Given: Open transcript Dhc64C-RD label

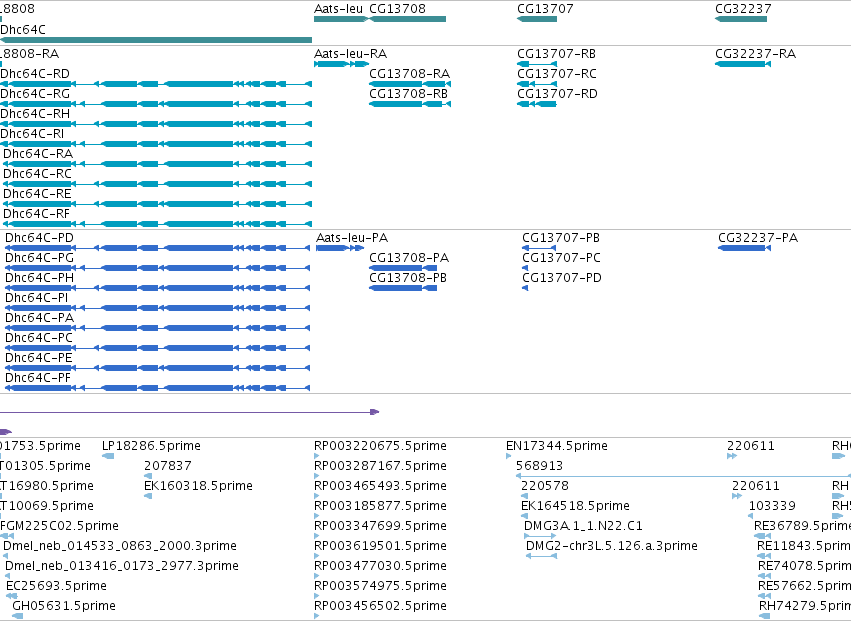Looking at the screenshot, I should coord(35,73).
